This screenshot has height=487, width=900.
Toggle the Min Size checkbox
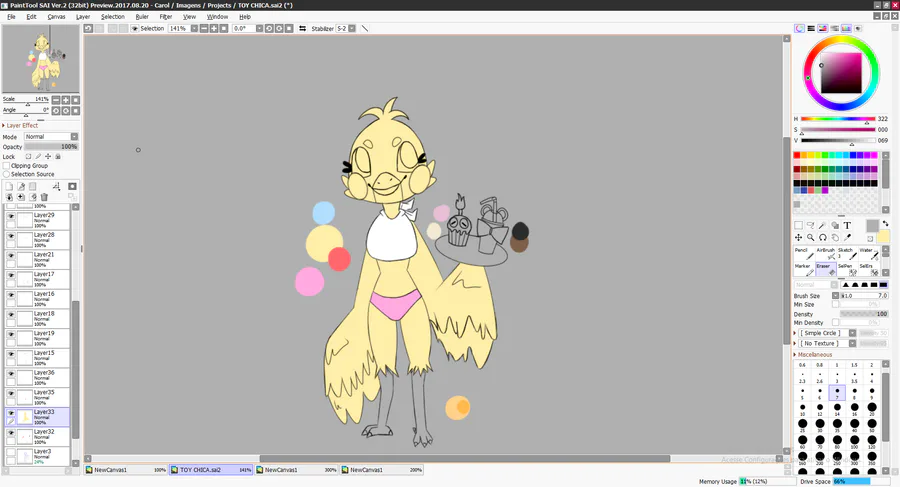pos(836,304)
